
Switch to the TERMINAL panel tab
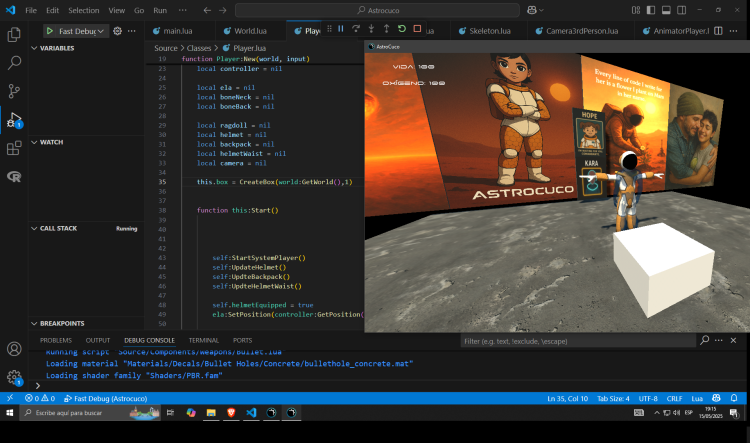(203, 340)
